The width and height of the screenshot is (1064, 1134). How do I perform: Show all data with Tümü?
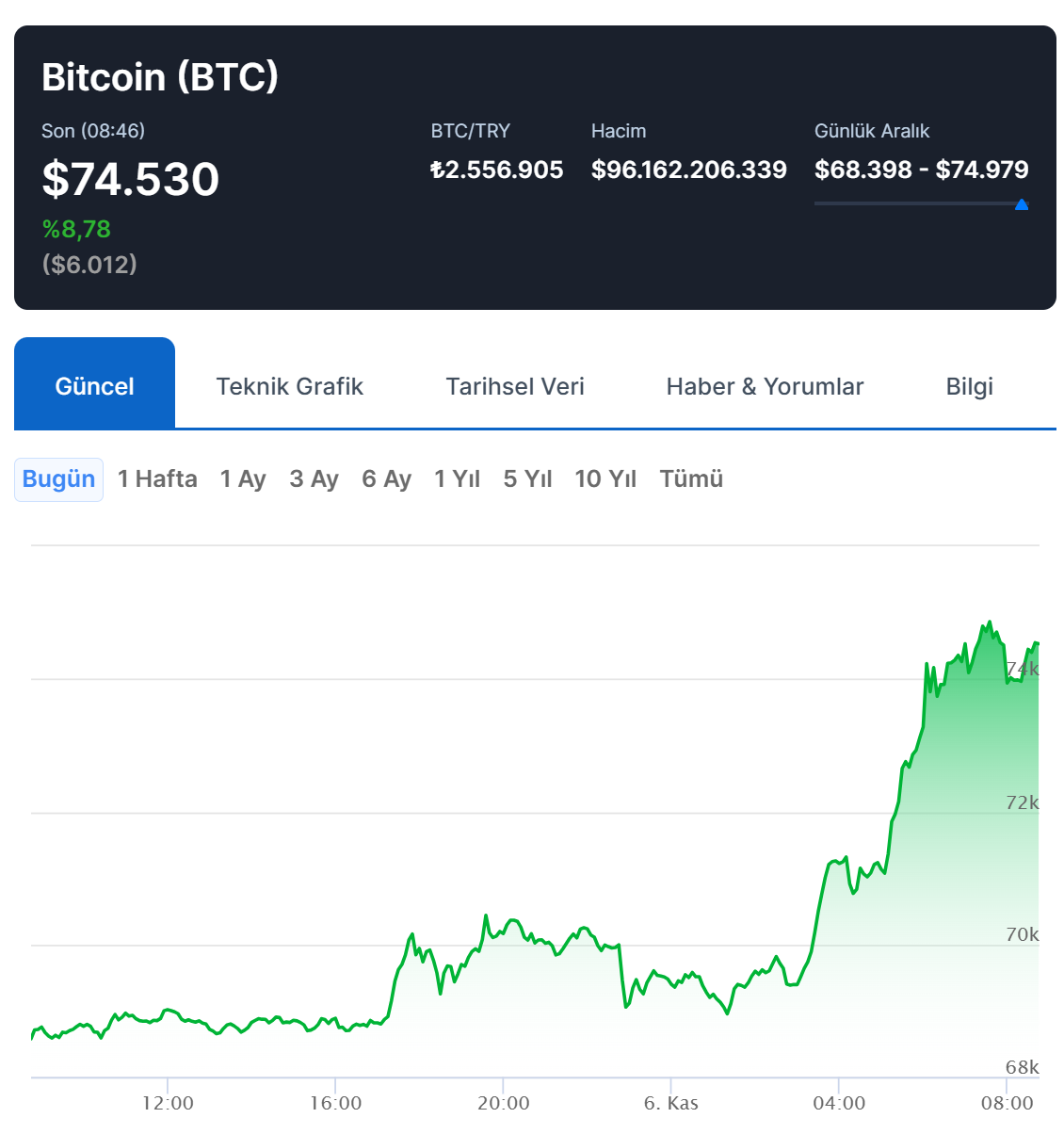(x=691, y=479)
